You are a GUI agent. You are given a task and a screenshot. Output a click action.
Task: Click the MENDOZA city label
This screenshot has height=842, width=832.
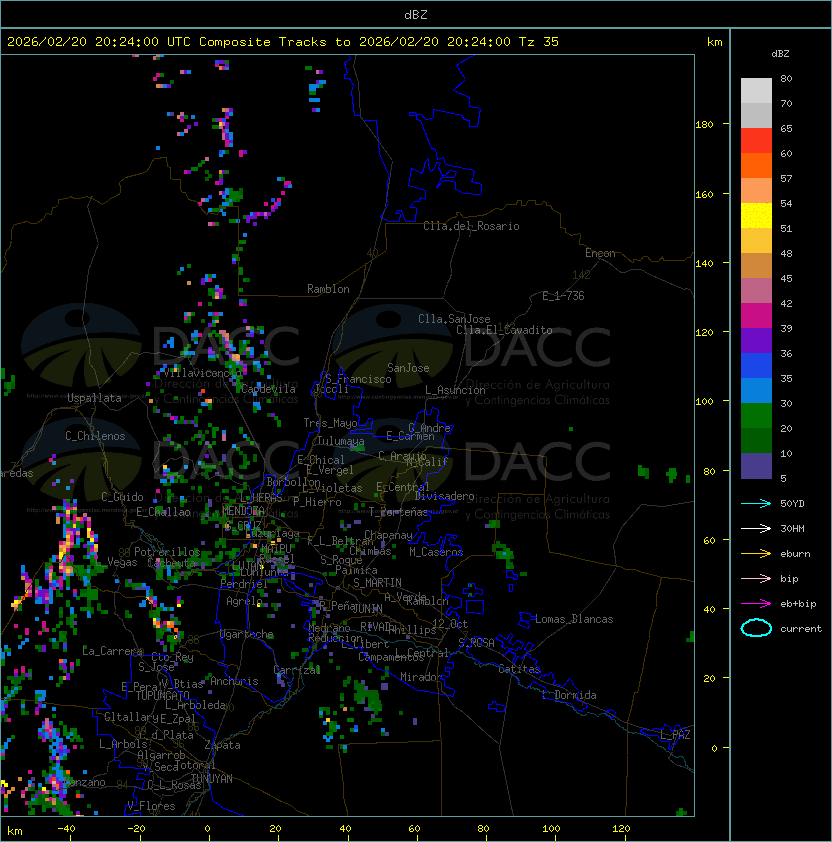pyautogui.click(x=243, y=511)
